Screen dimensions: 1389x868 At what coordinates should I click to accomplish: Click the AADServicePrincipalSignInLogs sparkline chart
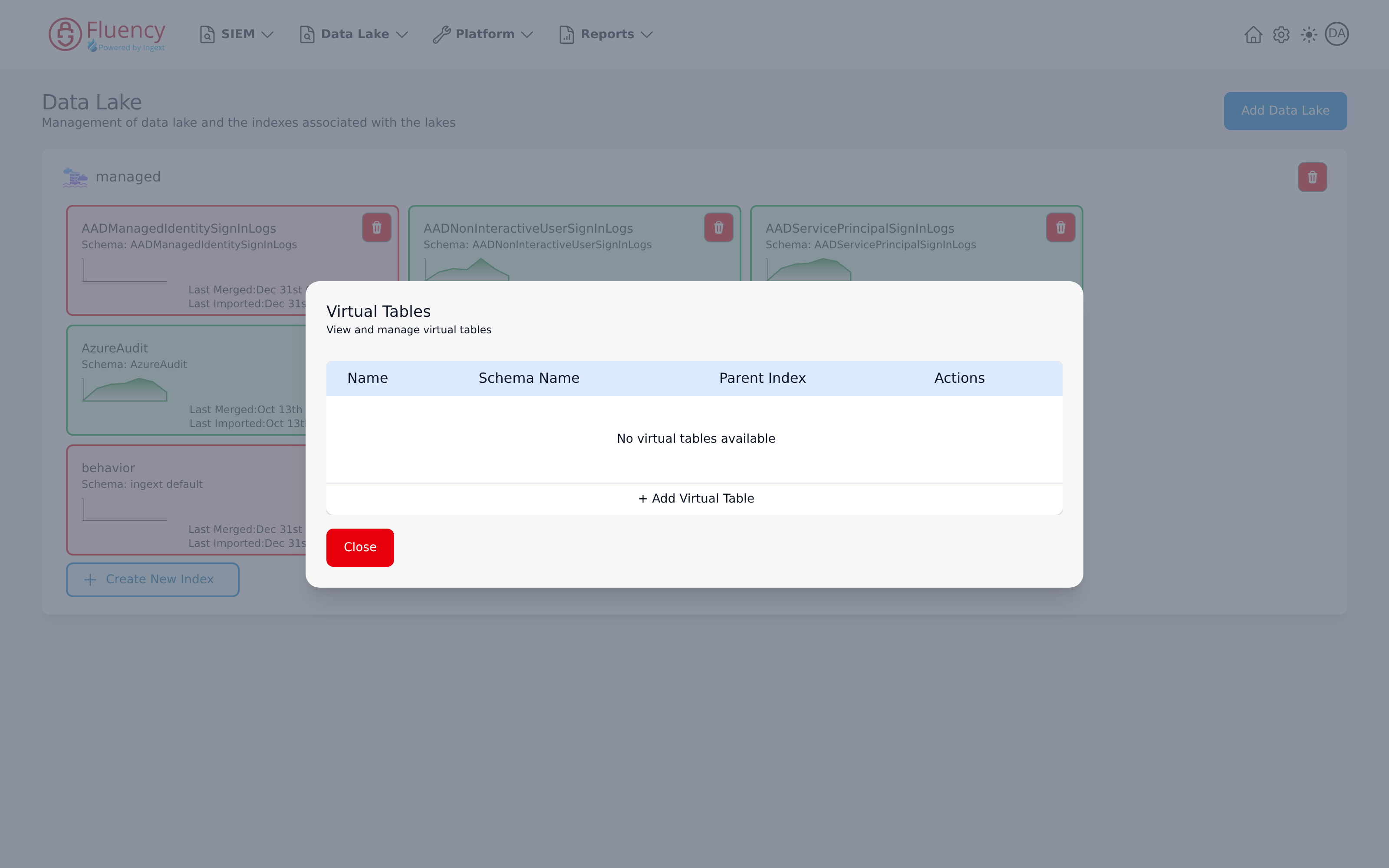click(809, 270)
